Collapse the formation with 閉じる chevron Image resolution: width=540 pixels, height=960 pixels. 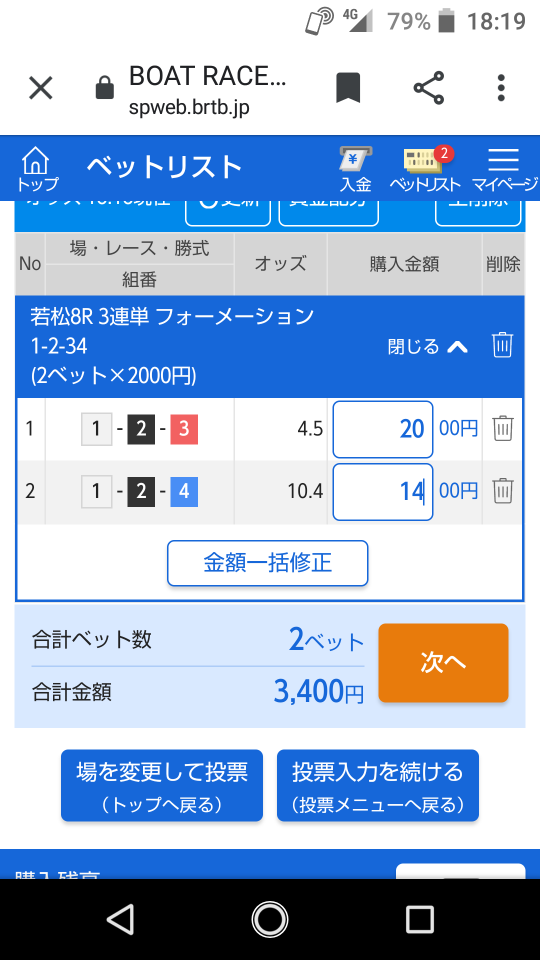pos(428,347)
